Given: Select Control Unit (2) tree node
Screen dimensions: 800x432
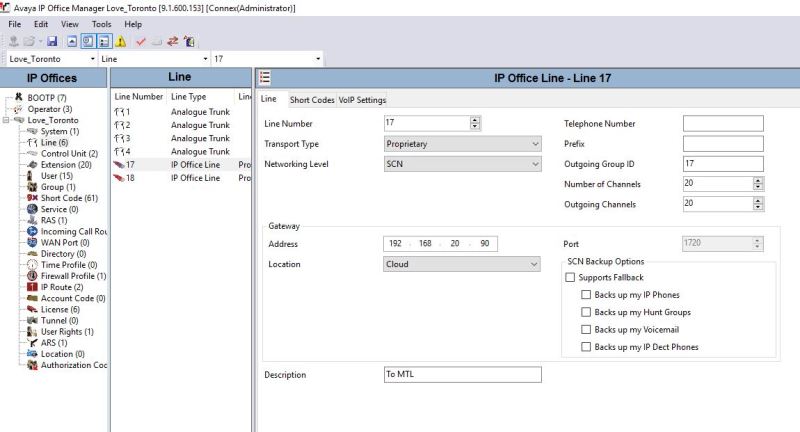Looking at the screenshot, I should (69, 154).
